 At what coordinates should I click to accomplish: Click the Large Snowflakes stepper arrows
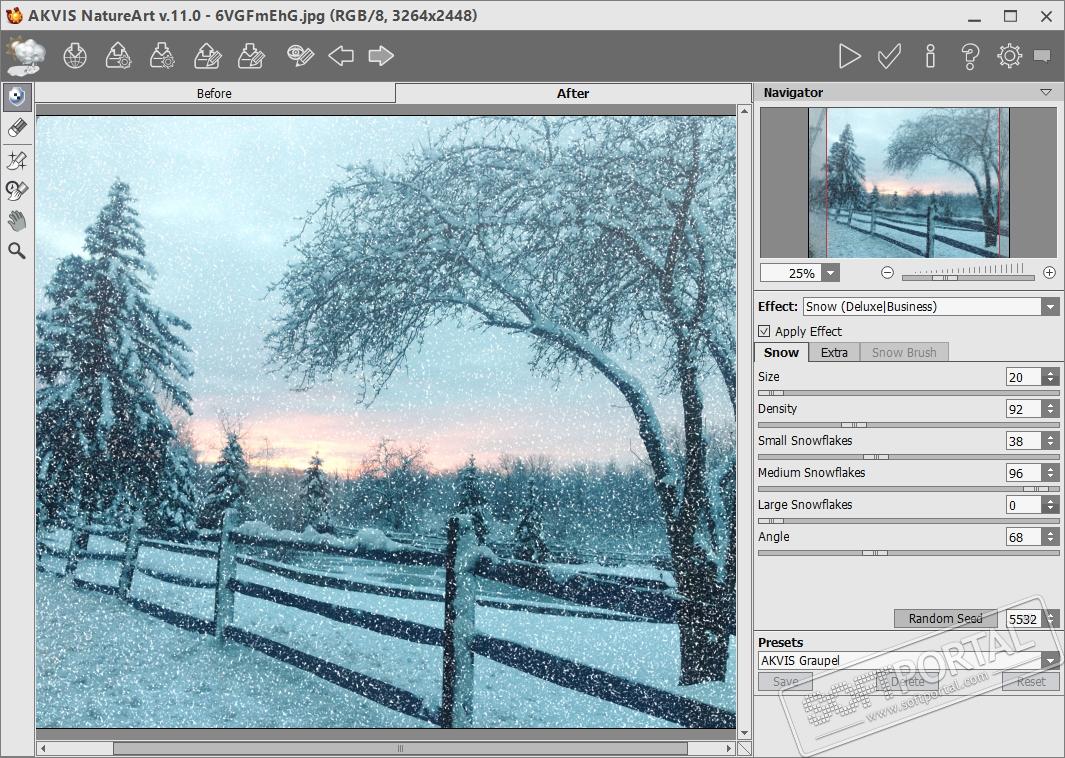(1051, 505)
